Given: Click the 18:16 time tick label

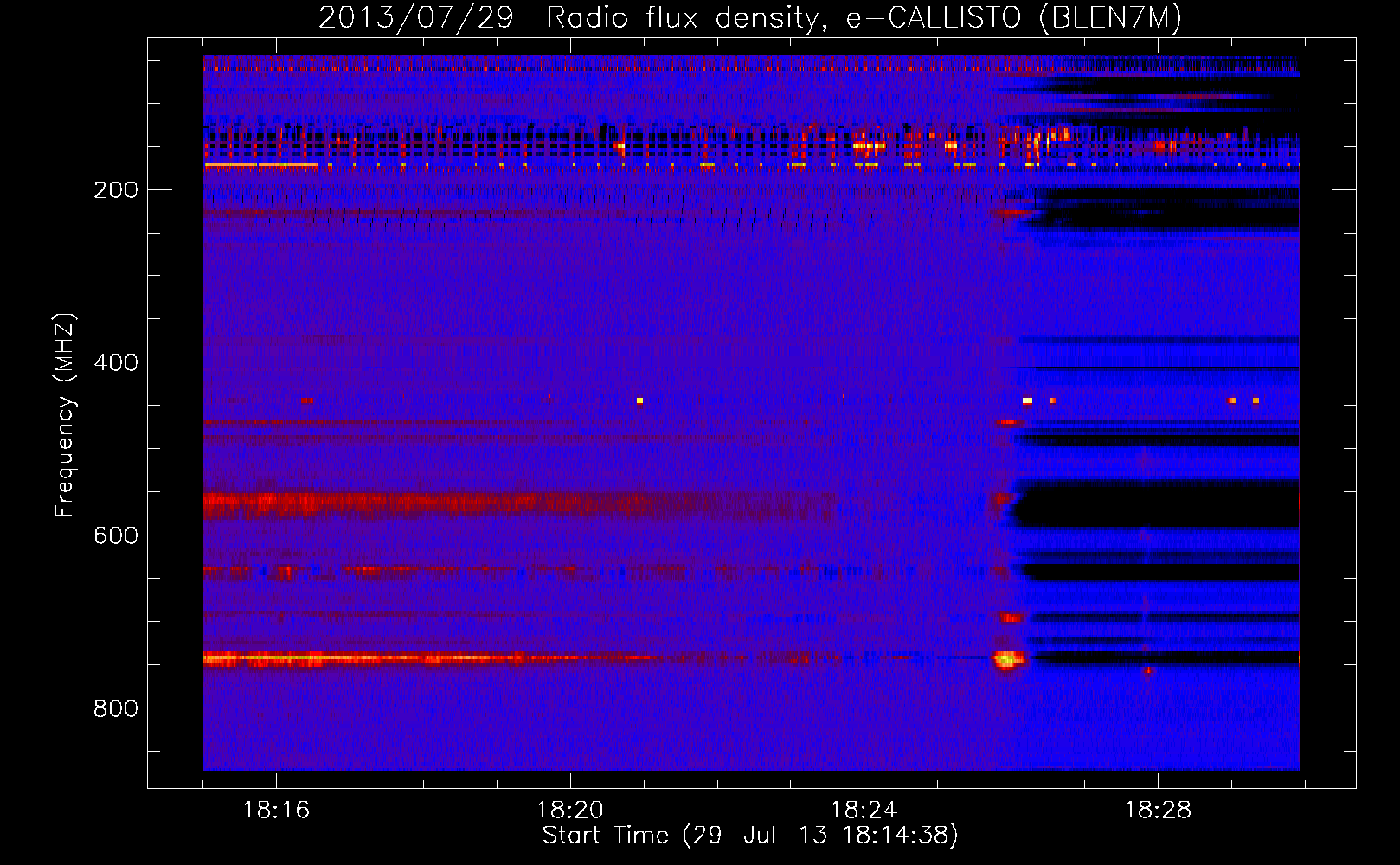Looking at the screenshot, I should pos(276,811).
